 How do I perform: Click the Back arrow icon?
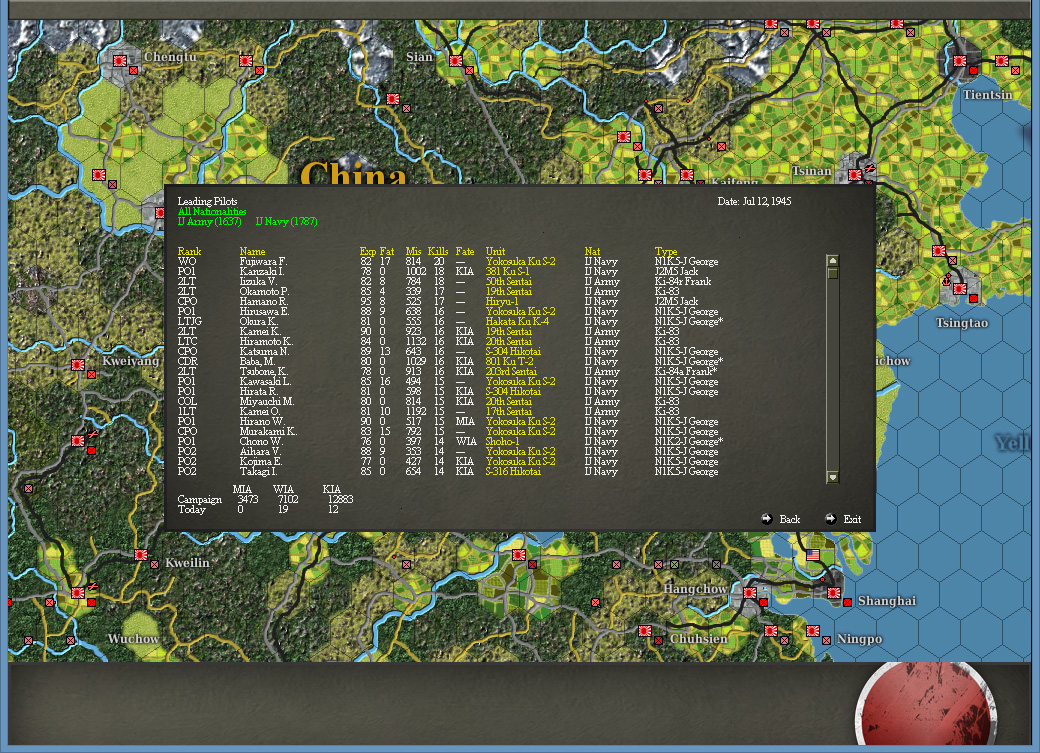tap(767, 519)
